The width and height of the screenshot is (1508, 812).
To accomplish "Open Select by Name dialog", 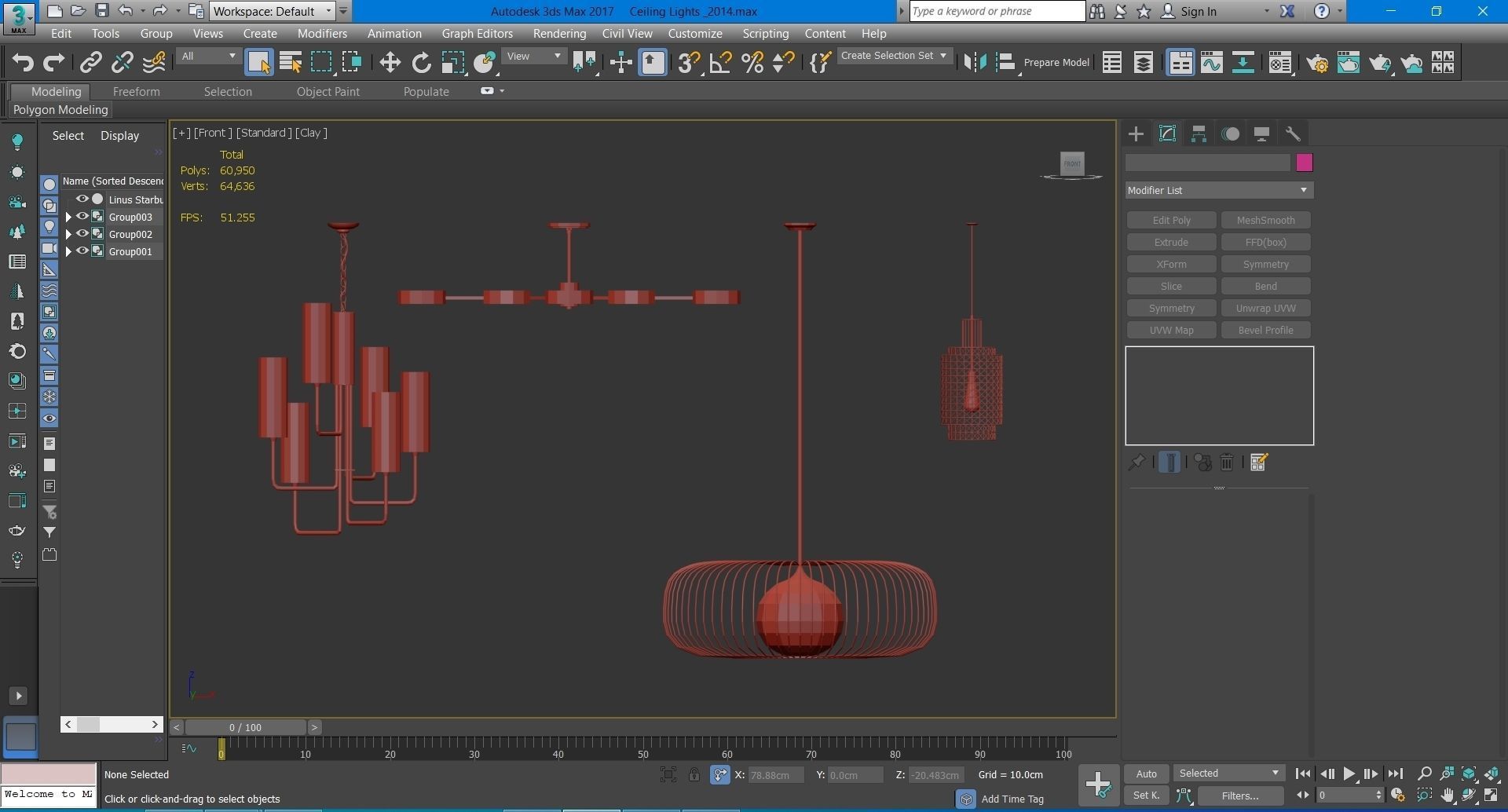I will pyautogui.click(x=290, y=63).
